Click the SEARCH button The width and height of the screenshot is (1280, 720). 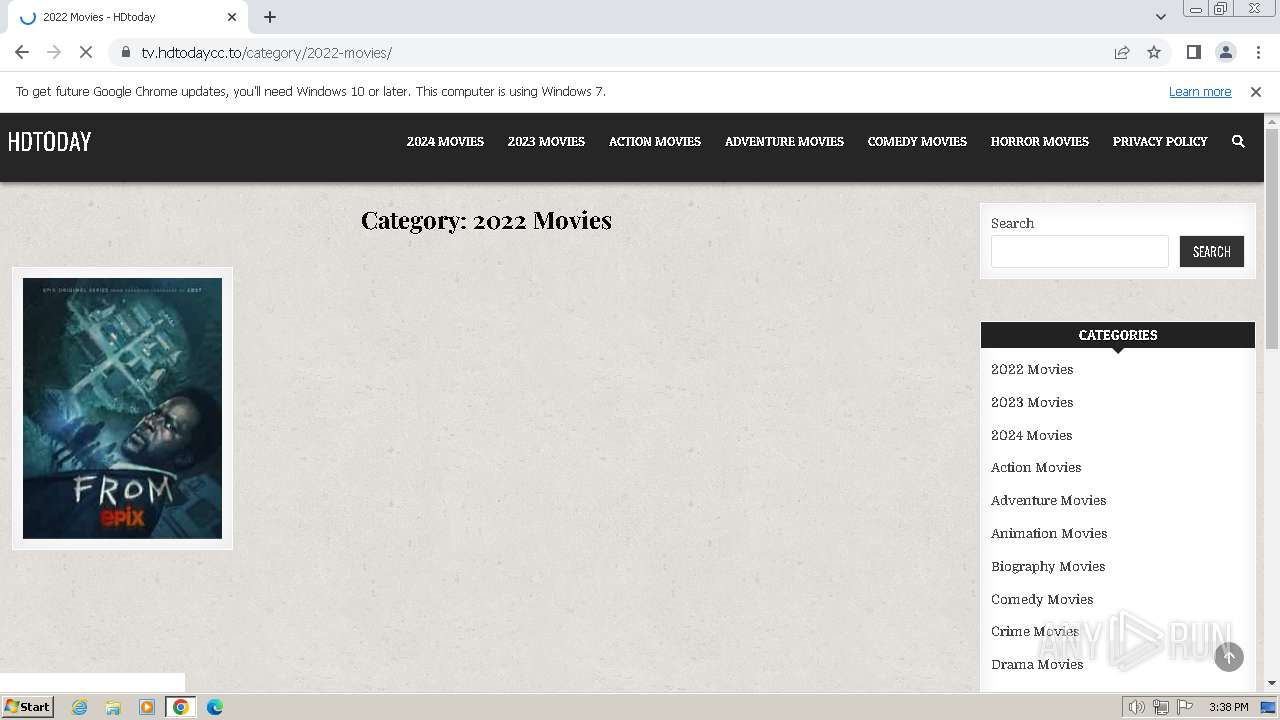[x=1211, y=251]
